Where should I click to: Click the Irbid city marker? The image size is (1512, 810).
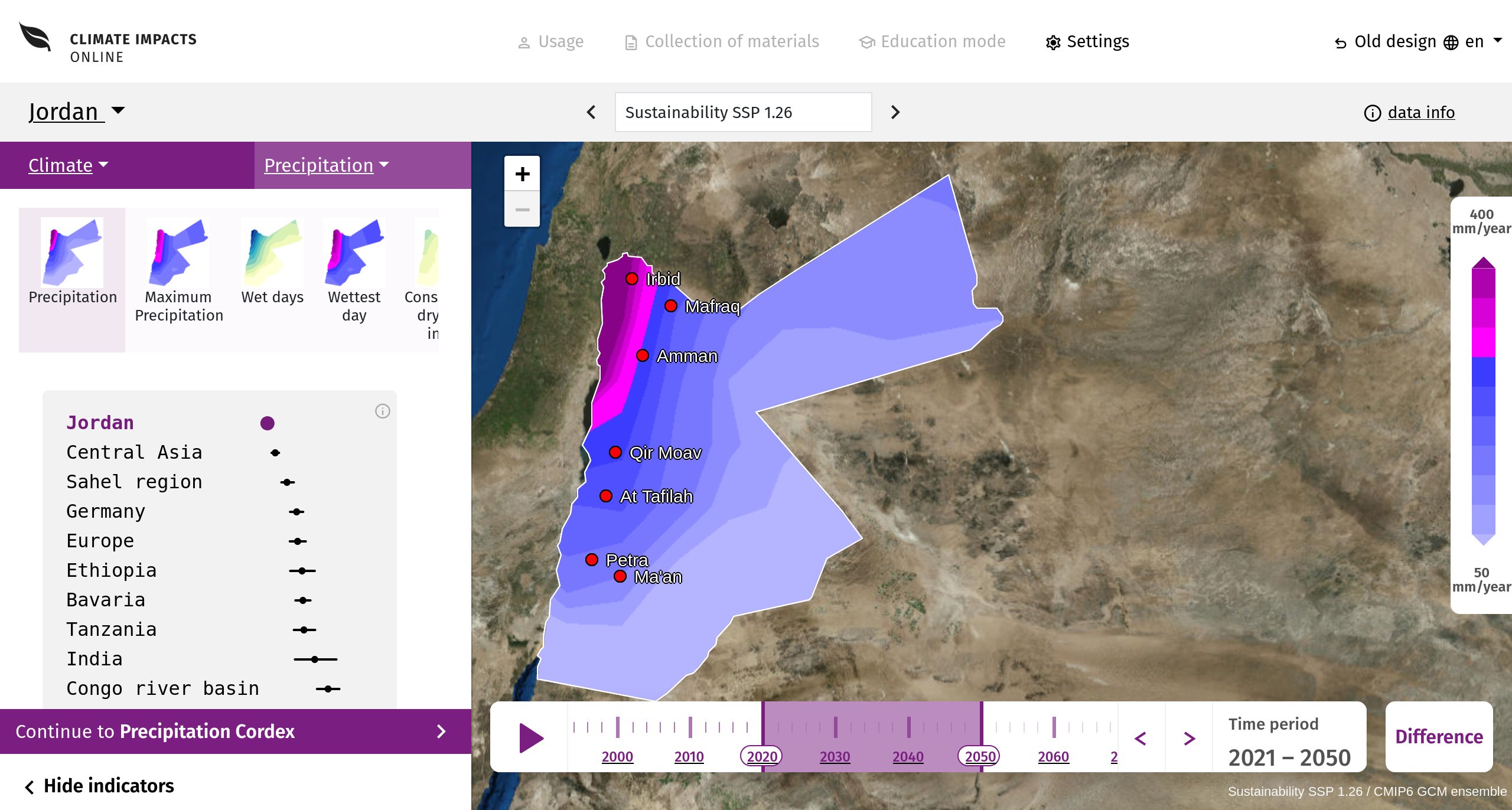tap(632, 279)
